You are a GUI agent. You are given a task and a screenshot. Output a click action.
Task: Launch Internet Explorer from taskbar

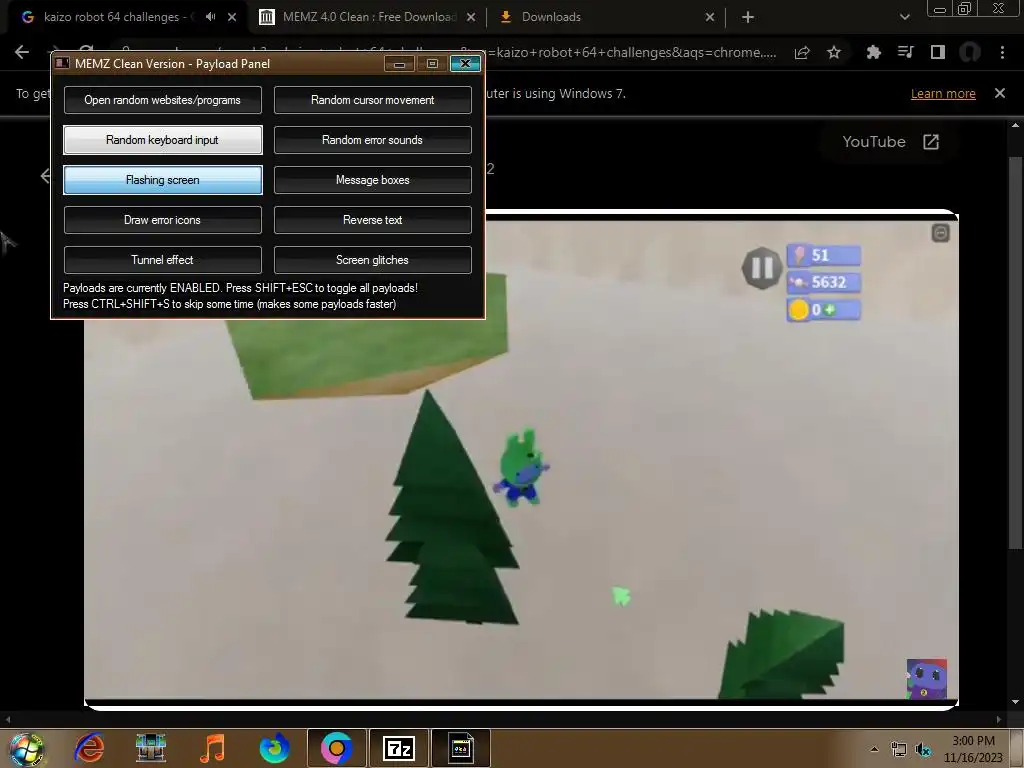point(89,748)
